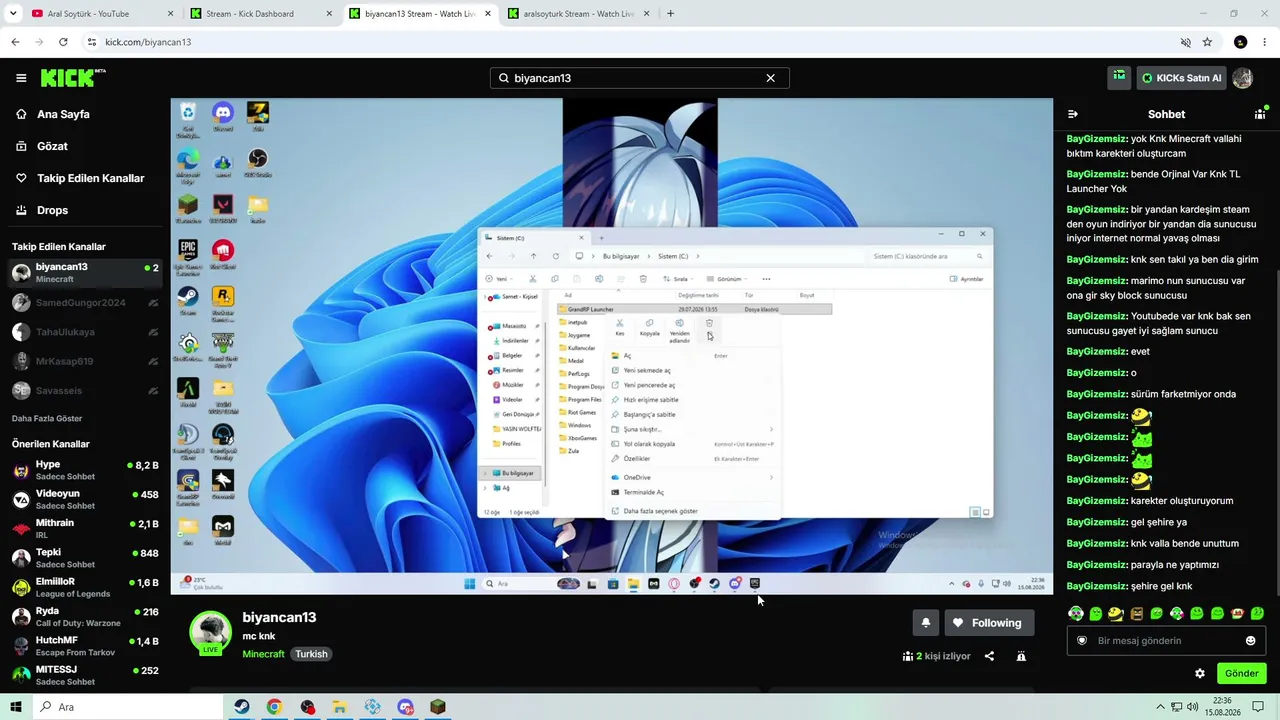Screen dimensions: 1280x720
Task: Report the stream with siren icon
Action: tap(1021, 656)
